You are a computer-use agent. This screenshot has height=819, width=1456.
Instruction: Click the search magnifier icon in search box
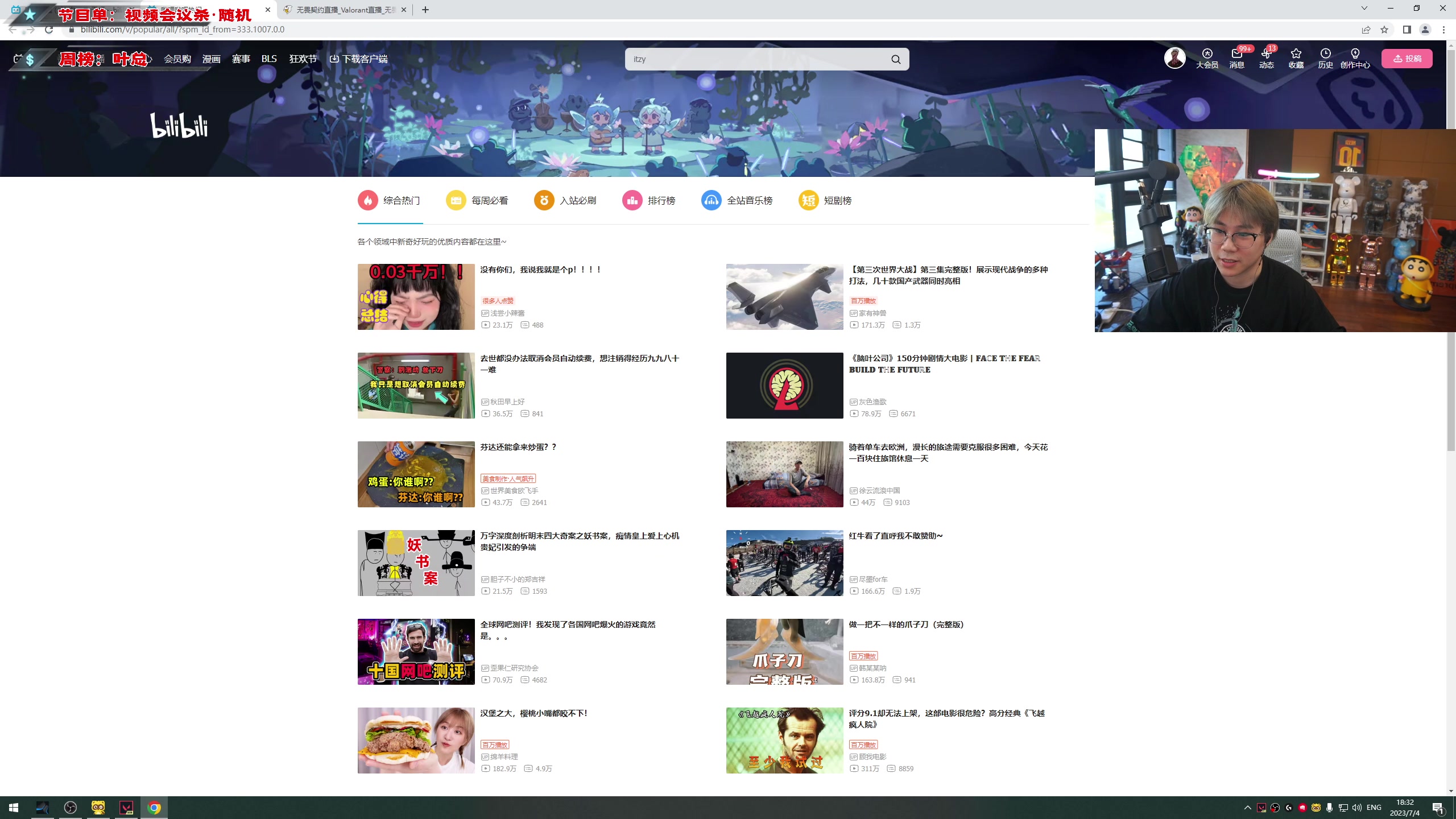pos(896,59)
